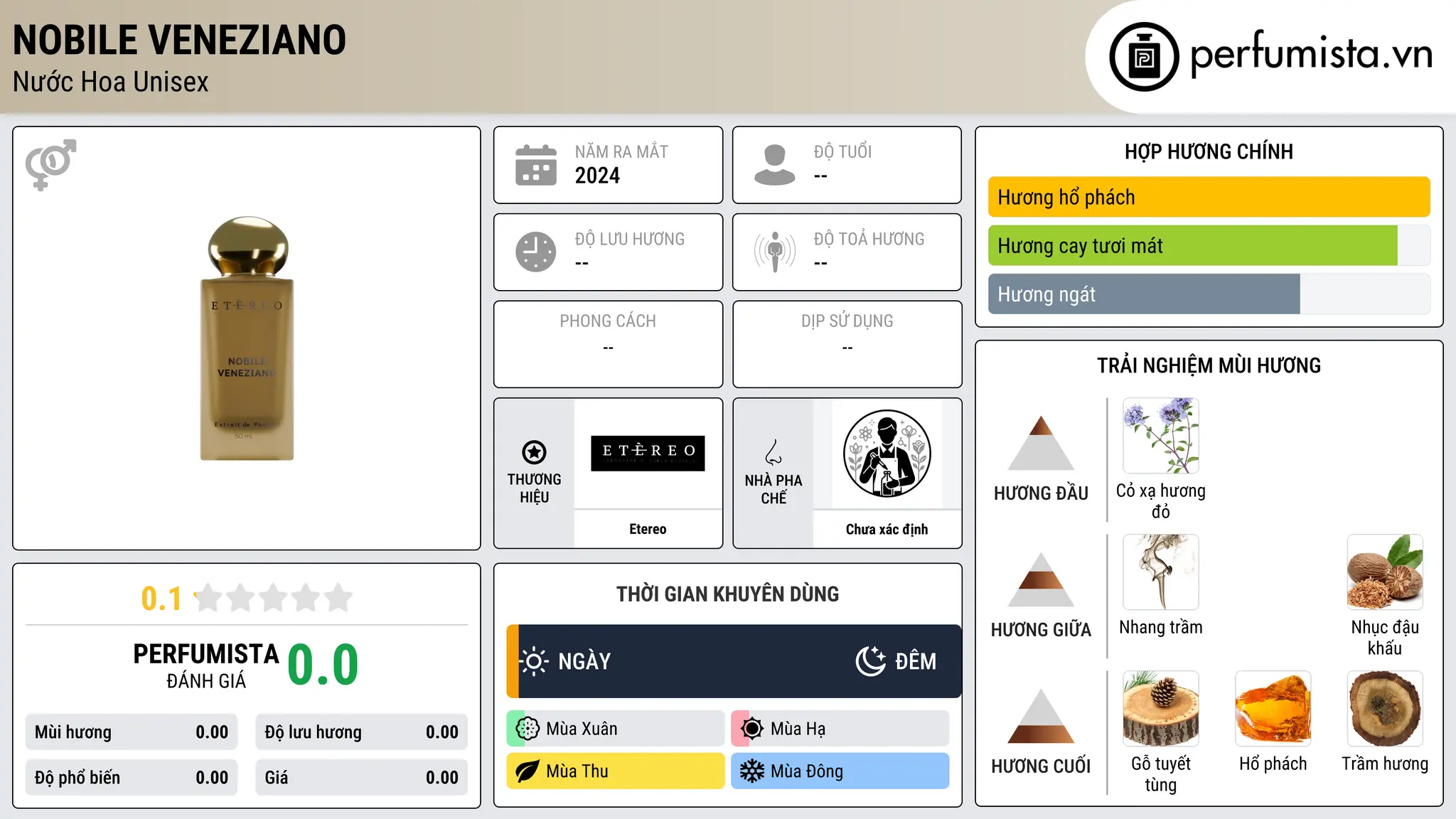Click the Nhục đậu khấu note image
The height and width of the screenshot is (819, 1456).
coord(1385,572)
